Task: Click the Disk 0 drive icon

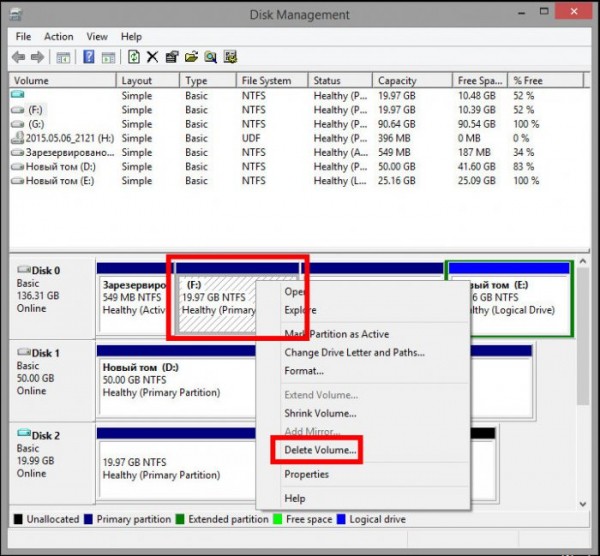Action: click(24, 269)
